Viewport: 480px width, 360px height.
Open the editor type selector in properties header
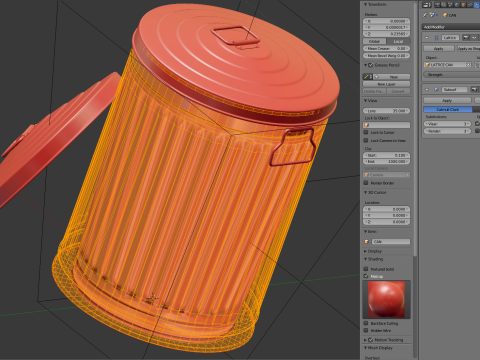427,5
